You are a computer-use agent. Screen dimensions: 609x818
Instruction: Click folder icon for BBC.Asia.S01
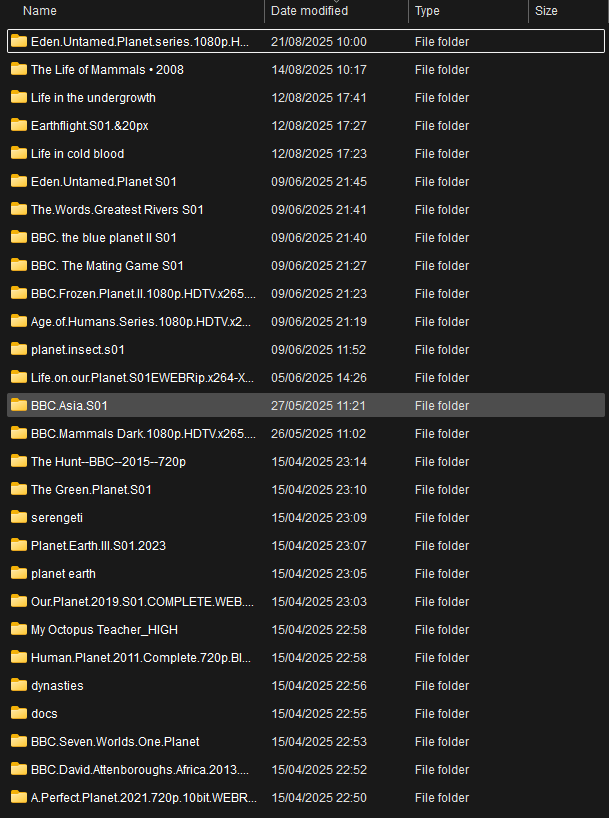point(19,405)
